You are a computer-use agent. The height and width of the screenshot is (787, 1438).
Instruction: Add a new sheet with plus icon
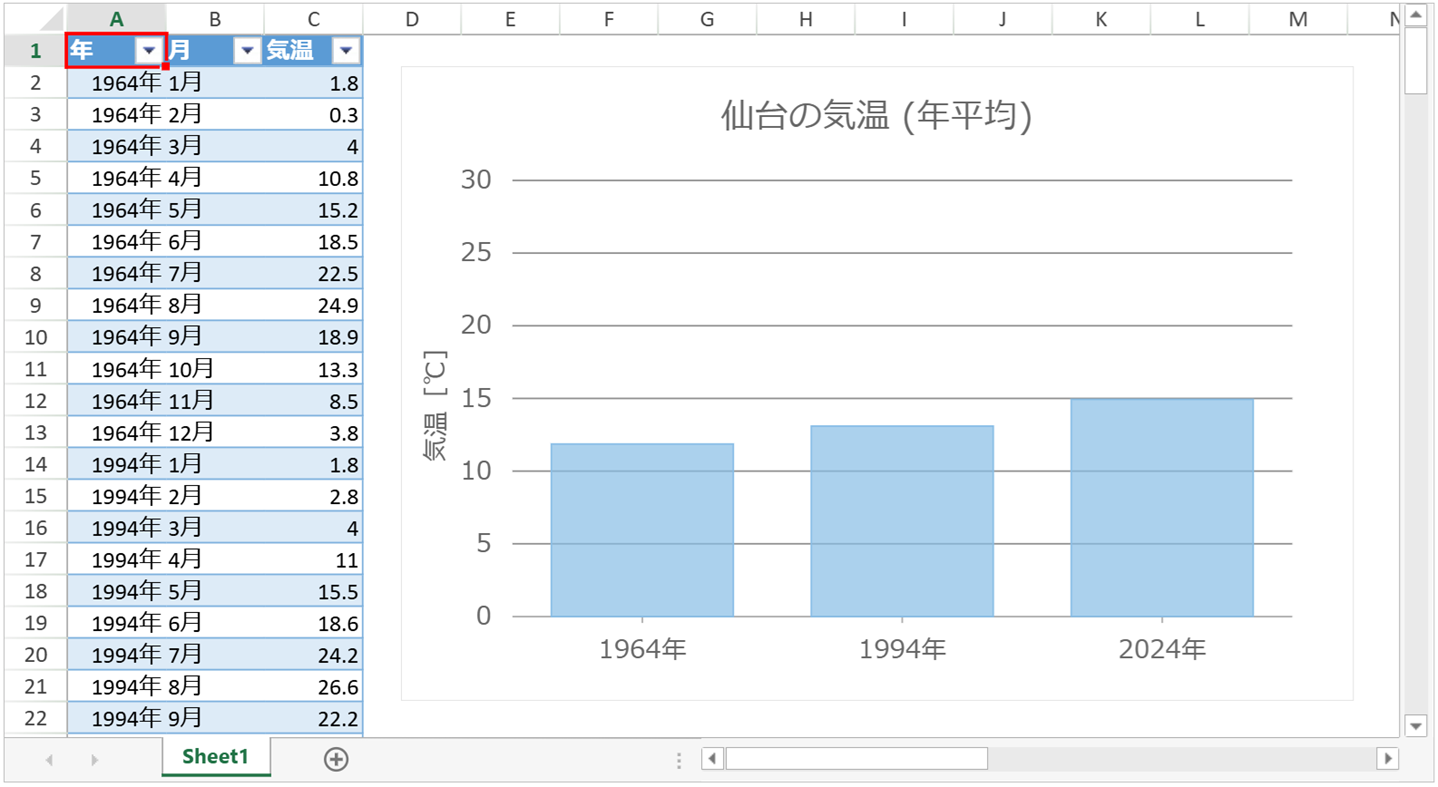[336, 759]
